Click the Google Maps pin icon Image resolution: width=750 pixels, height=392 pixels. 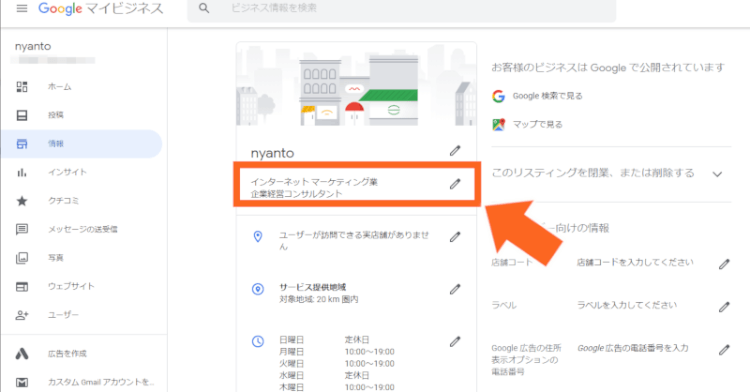point(498,125)
